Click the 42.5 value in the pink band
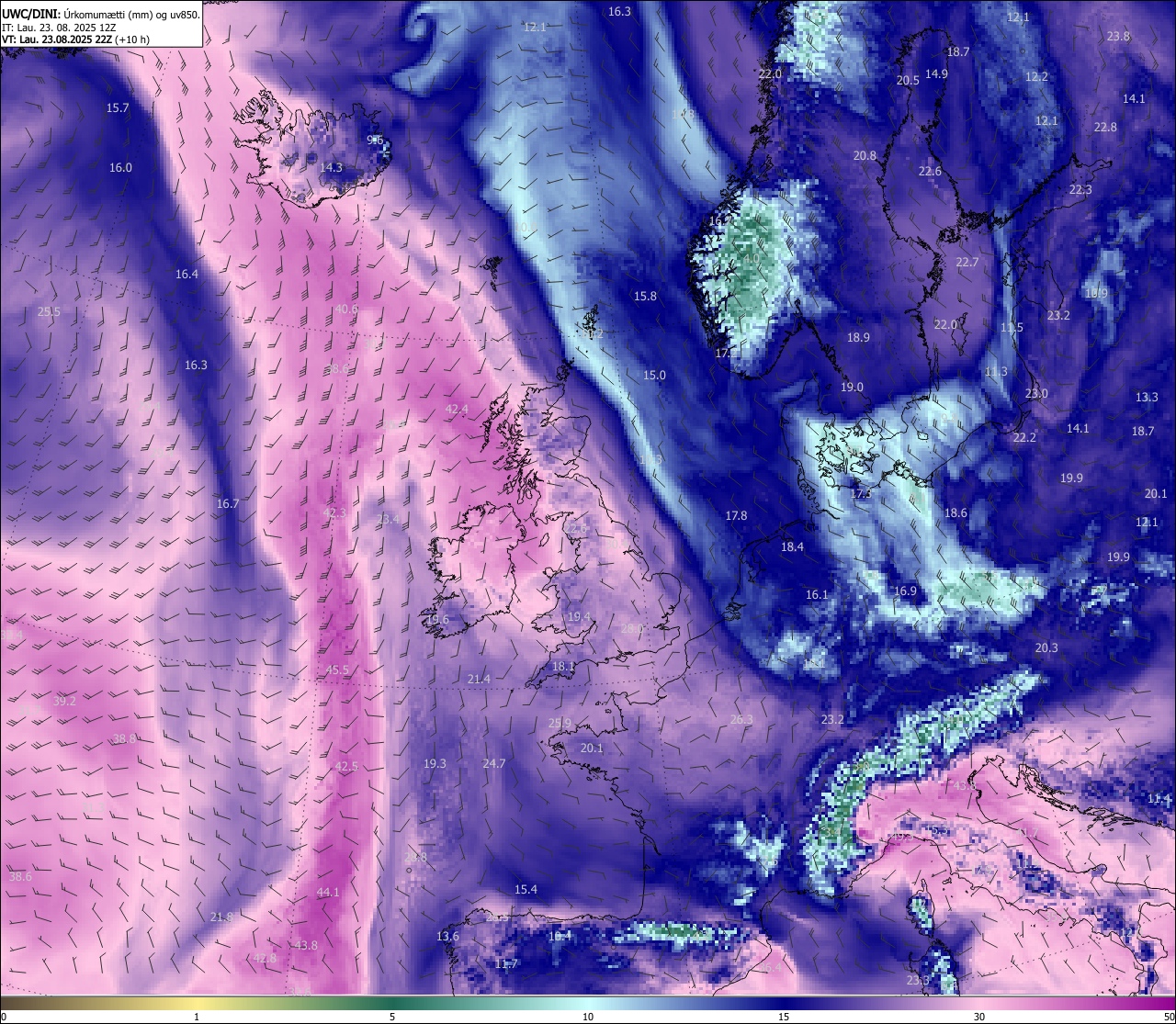1176x1024 pixels. click(x=346, y=765)
